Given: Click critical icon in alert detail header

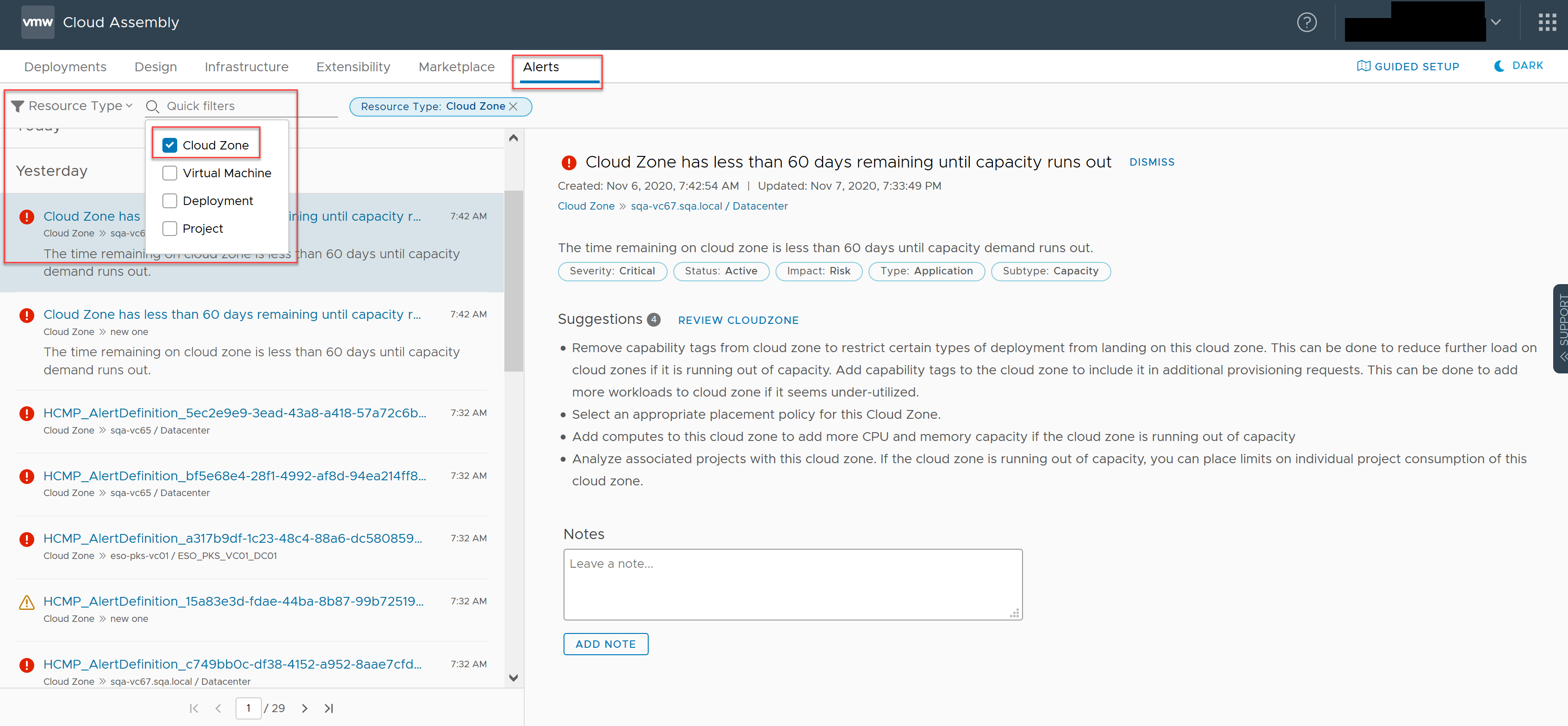Looking at the screenshot, I should (x=569, y=162).
